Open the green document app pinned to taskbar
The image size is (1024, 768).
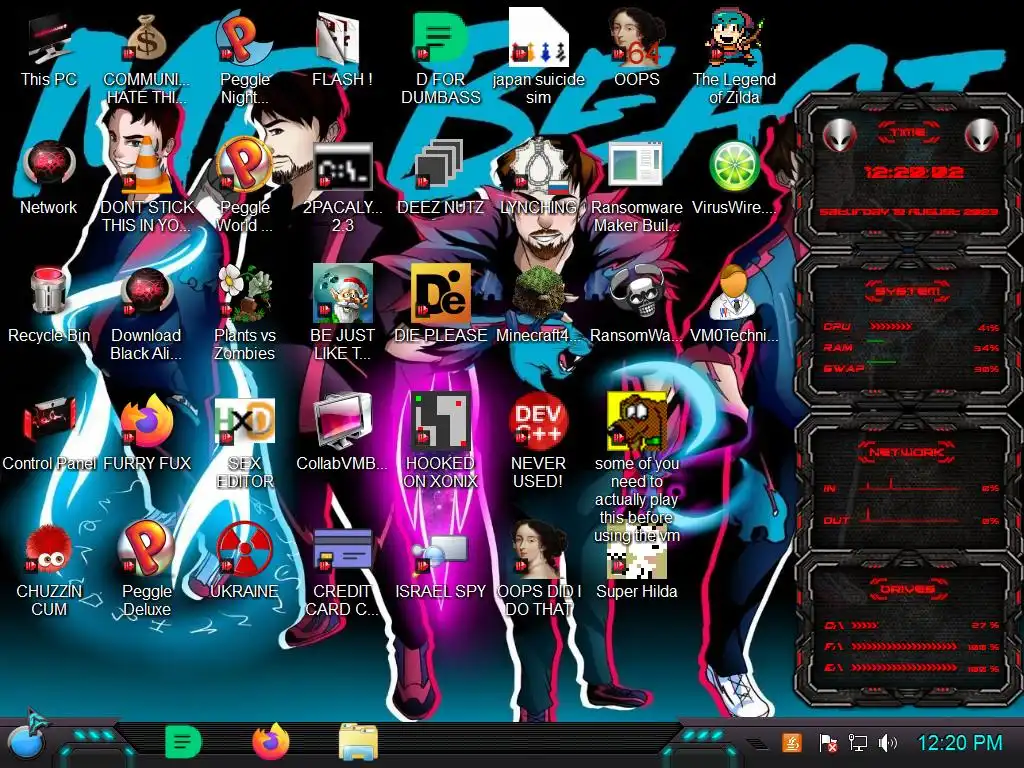[184, 742]
